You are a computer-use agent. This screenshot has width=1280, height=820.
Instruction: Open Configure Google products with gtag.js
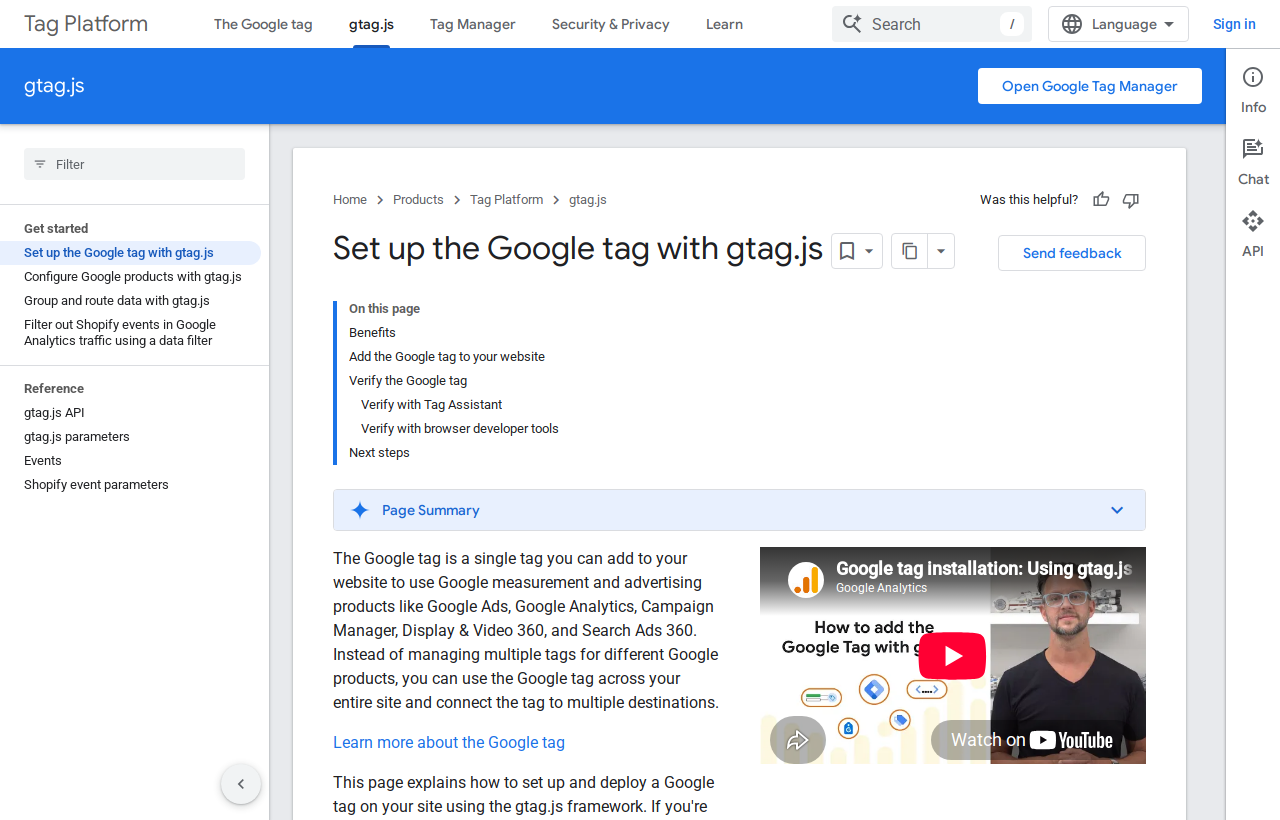pyautogui.click(x=133, y=277)
